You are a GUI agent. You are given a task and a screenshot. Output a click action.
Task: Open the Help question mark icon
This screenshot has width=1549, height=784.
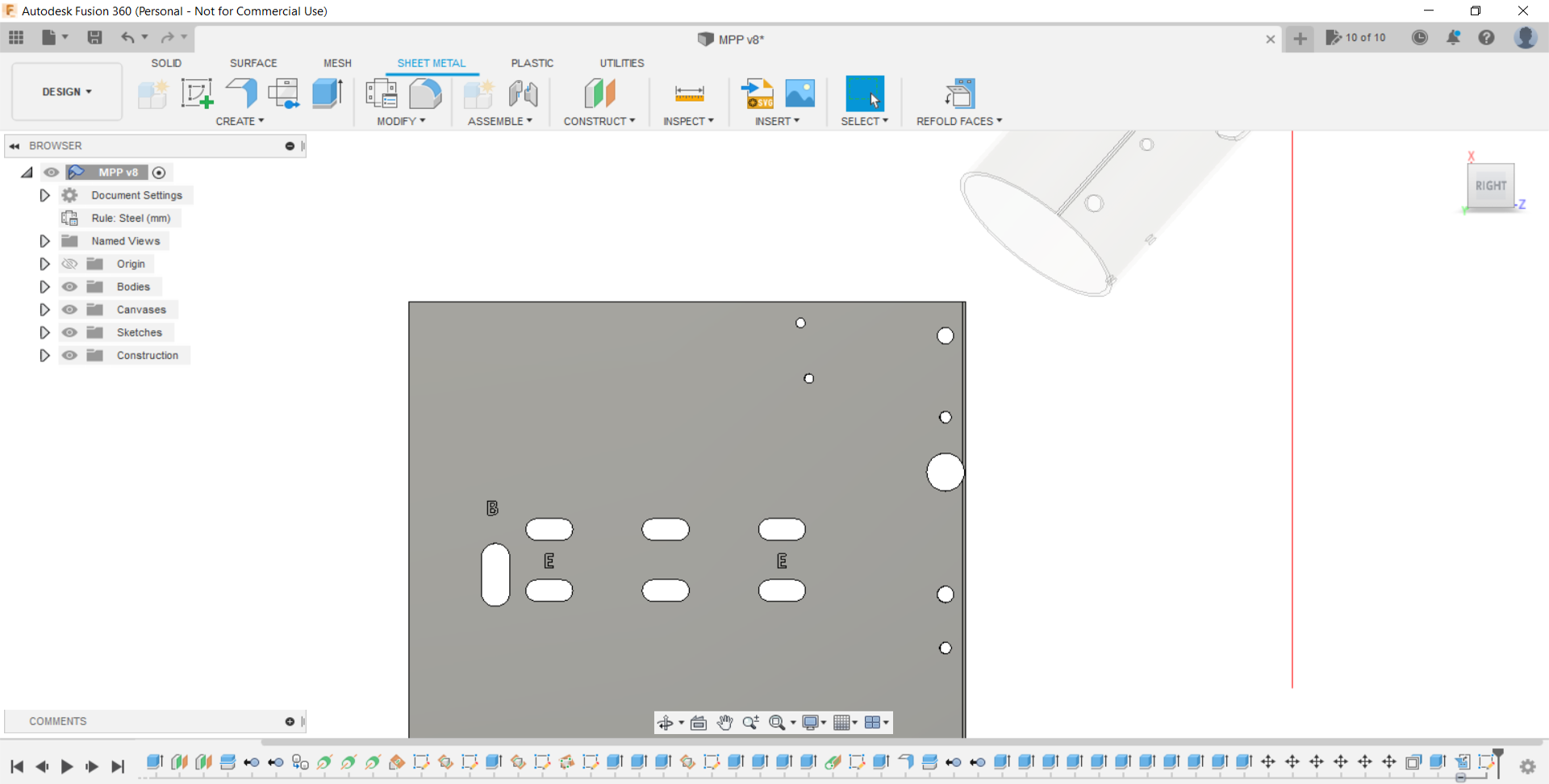tap(1486, 37)
